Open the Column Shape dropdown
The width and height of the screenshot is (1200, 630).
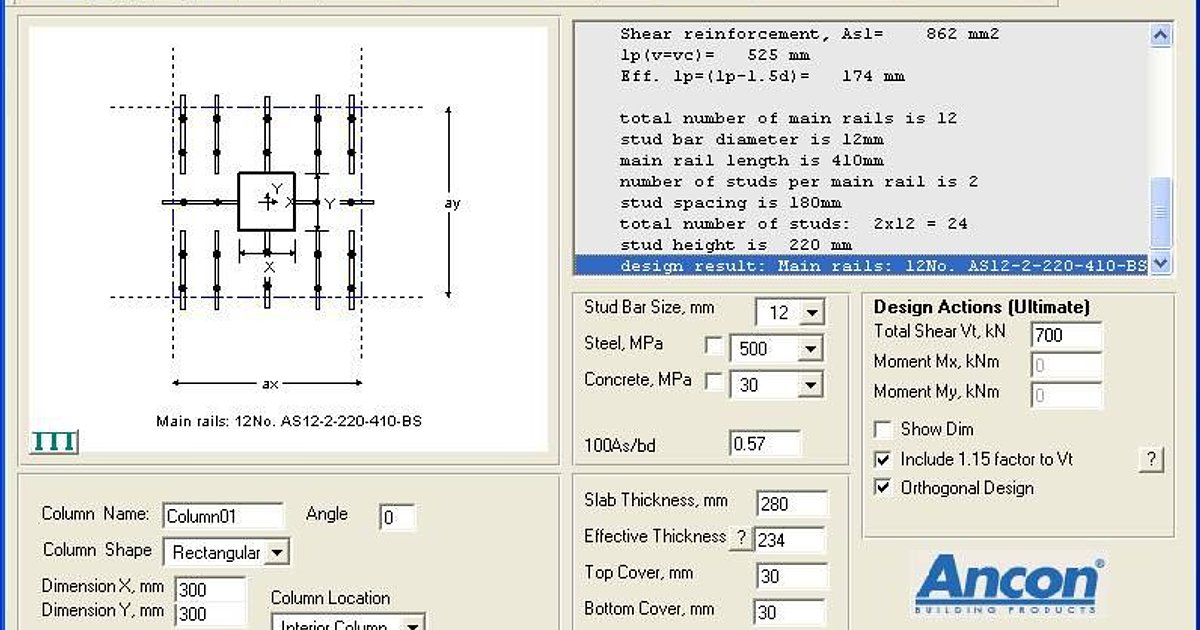click(278, 551)
